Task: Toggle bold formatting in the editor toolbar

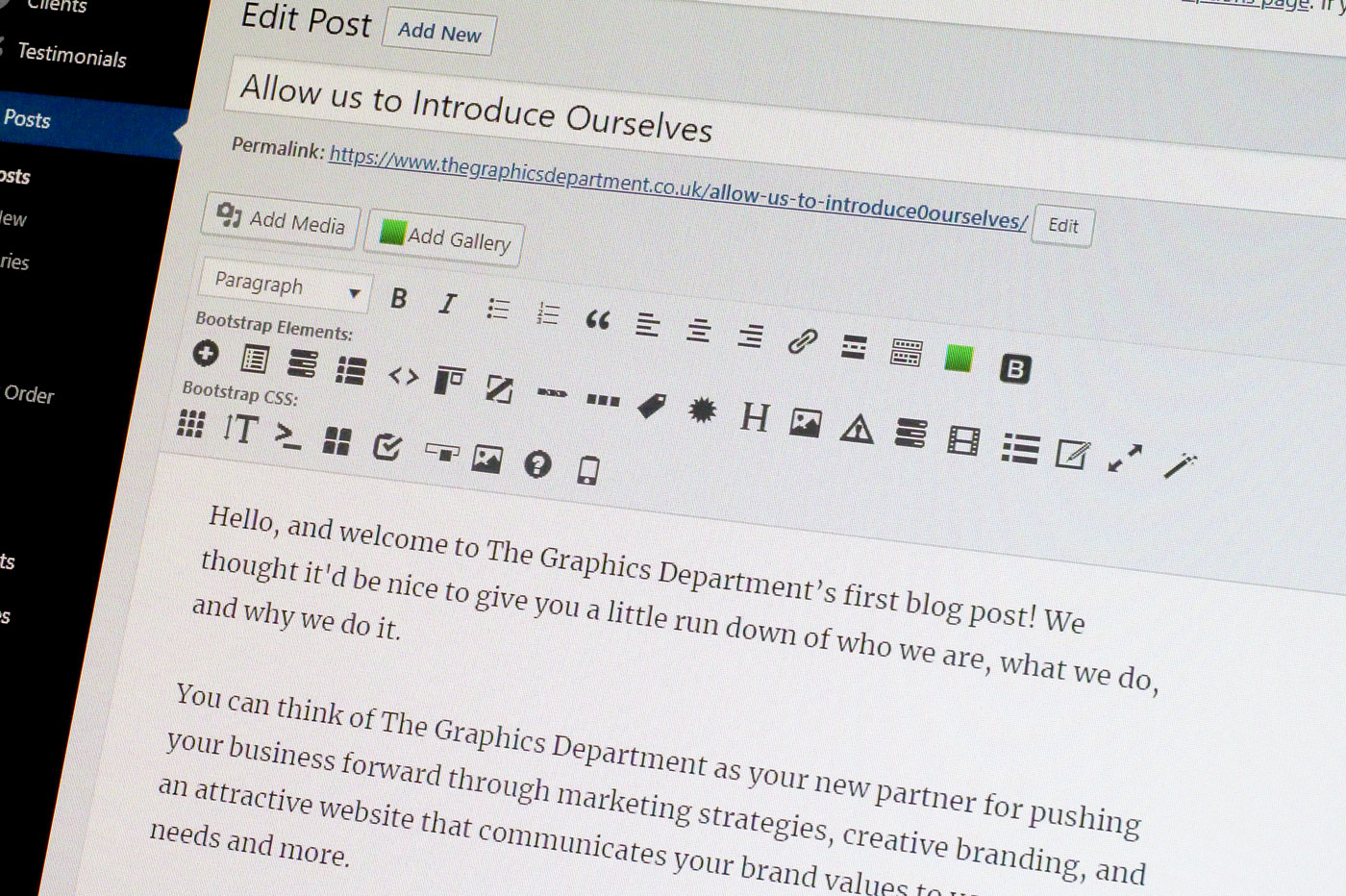Action: tap(399, 299)
